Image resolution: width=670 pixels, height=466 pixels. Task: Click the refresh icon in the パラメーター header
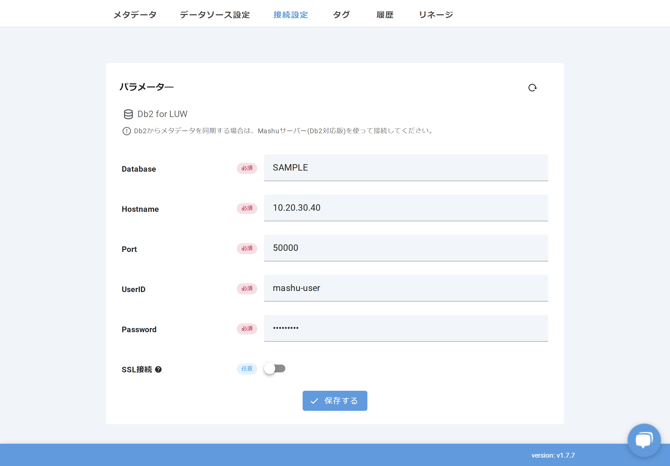(532, 88)
